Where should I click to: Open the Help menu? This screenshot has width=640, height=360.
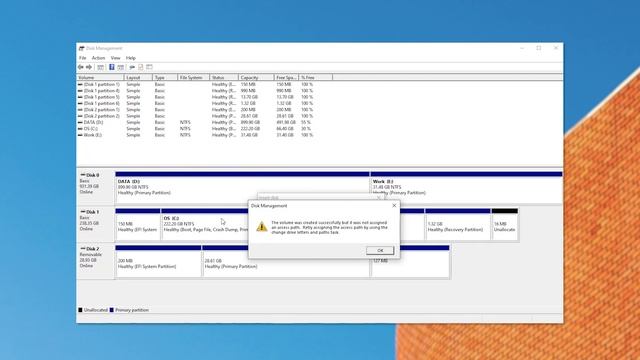coord(131,58)
